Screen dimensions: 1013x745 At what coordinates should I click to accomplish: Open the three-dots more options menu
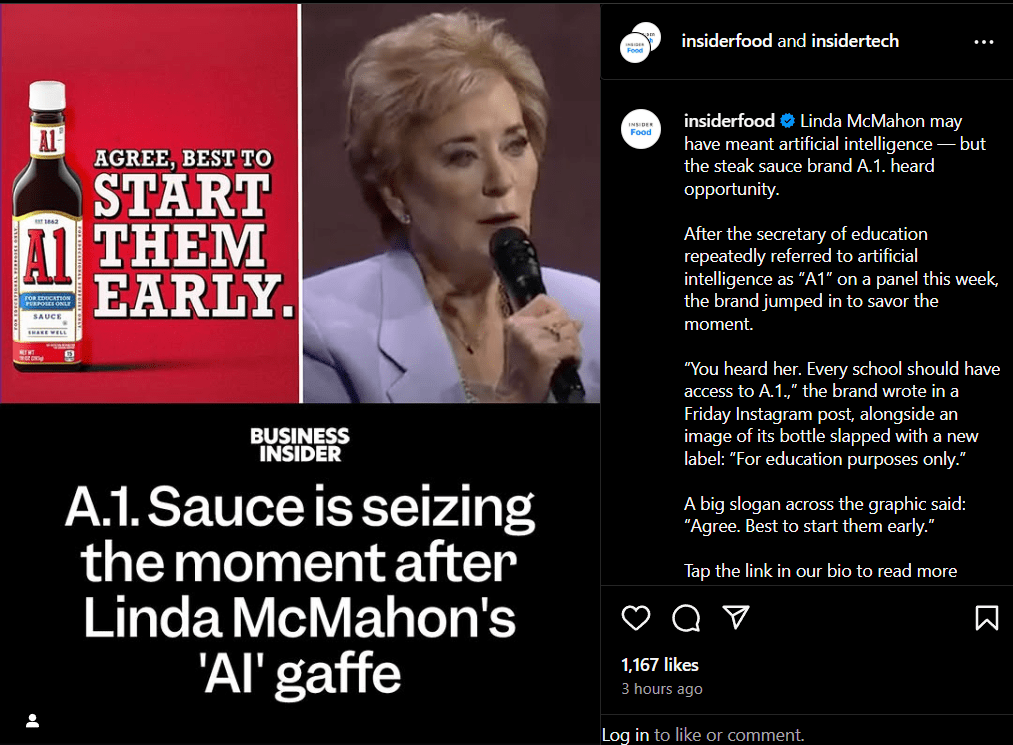pyautogui.click(x=984, y=42)
